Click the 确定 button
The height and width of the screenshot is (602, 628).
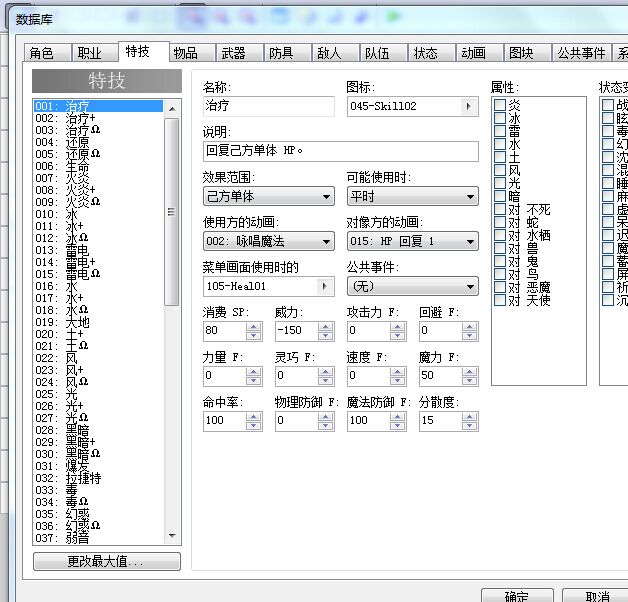pos(517,596)
